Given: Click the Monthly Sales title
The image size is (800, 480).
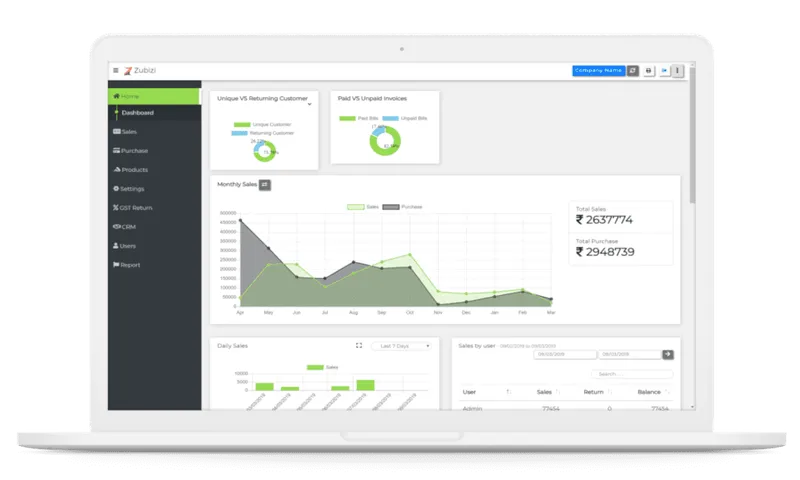Looking at the screenshot, I should [x=237, y=184].
